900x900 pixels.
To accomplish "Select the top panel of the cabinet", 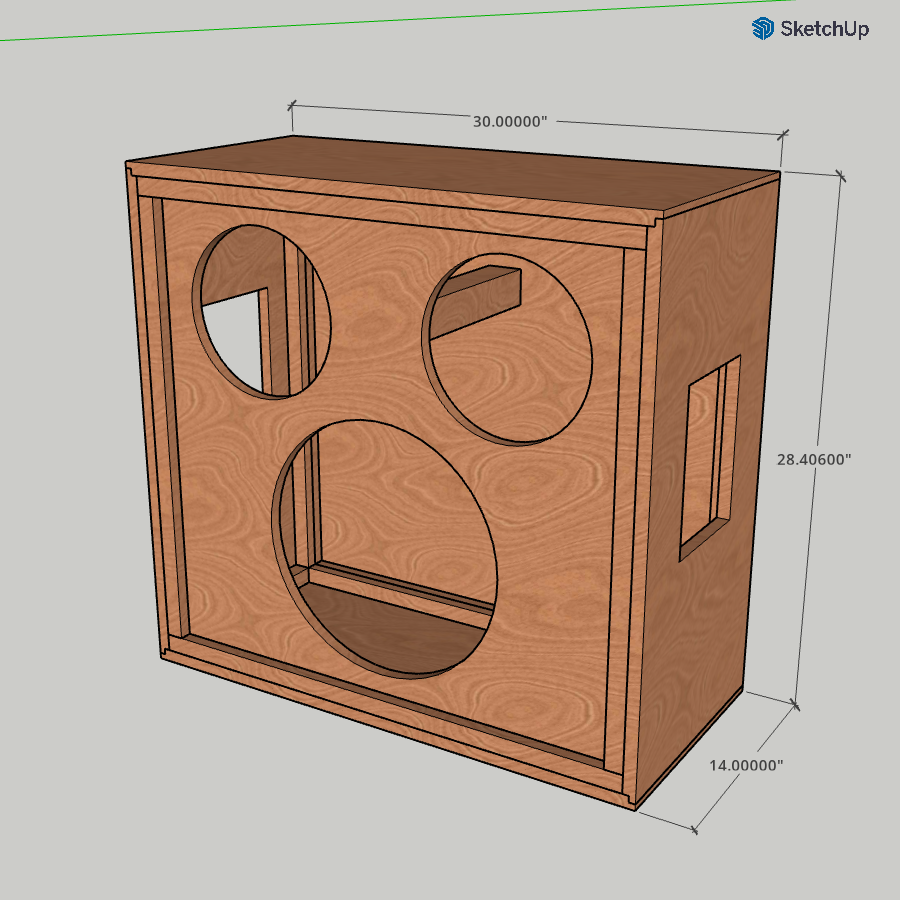I will tap(450, 175).
